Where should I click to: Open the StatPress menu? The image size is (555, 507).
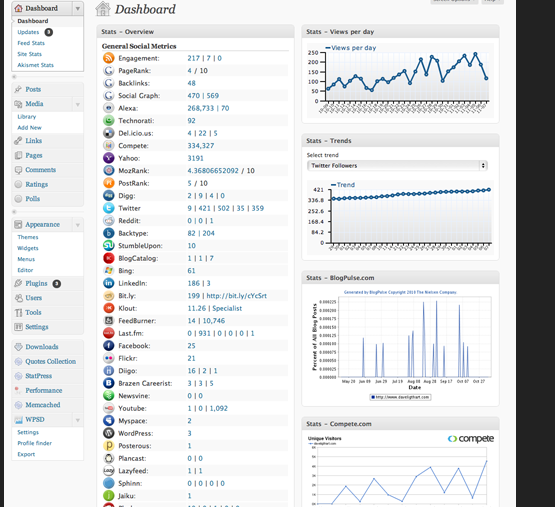(39, 376)
